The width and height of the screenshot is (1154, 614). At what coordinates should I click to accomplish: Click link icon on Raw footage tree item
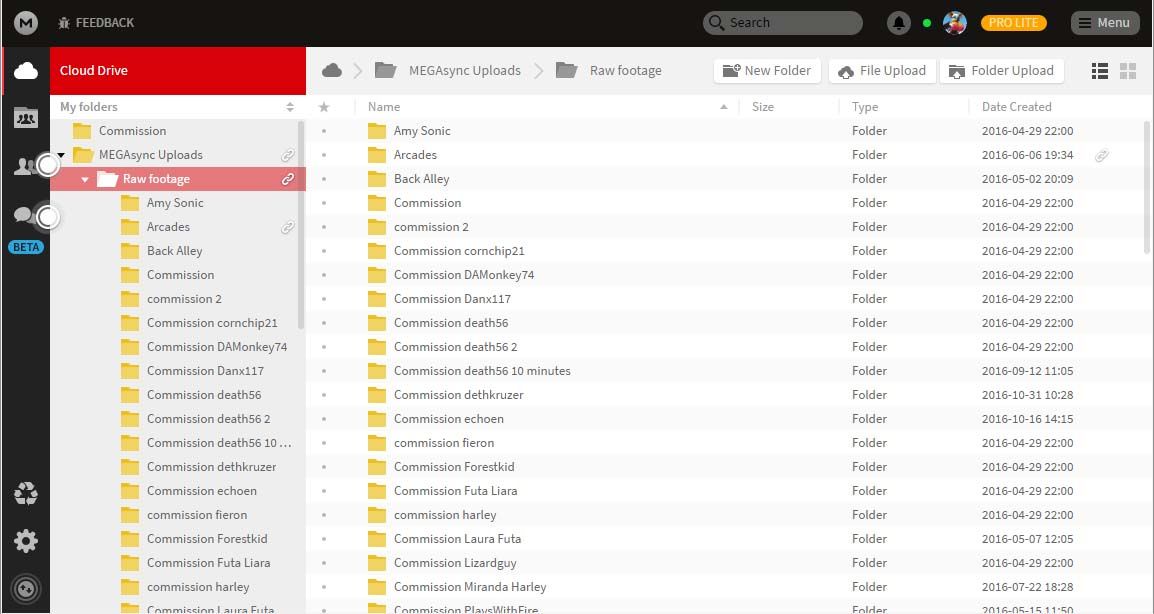tap(288, 179)
